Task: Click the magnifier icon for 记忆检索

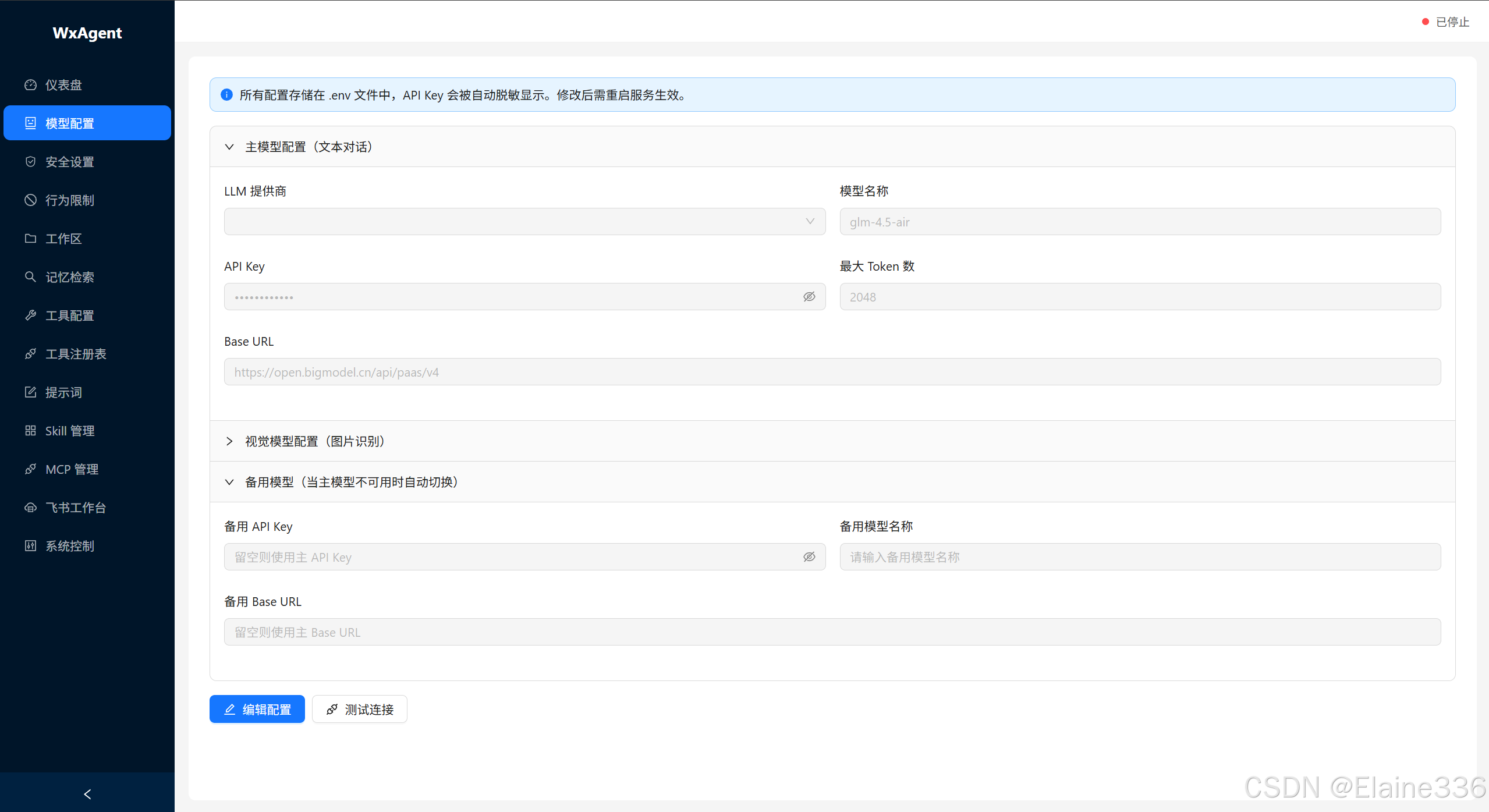Action: (x=31, y=277)
